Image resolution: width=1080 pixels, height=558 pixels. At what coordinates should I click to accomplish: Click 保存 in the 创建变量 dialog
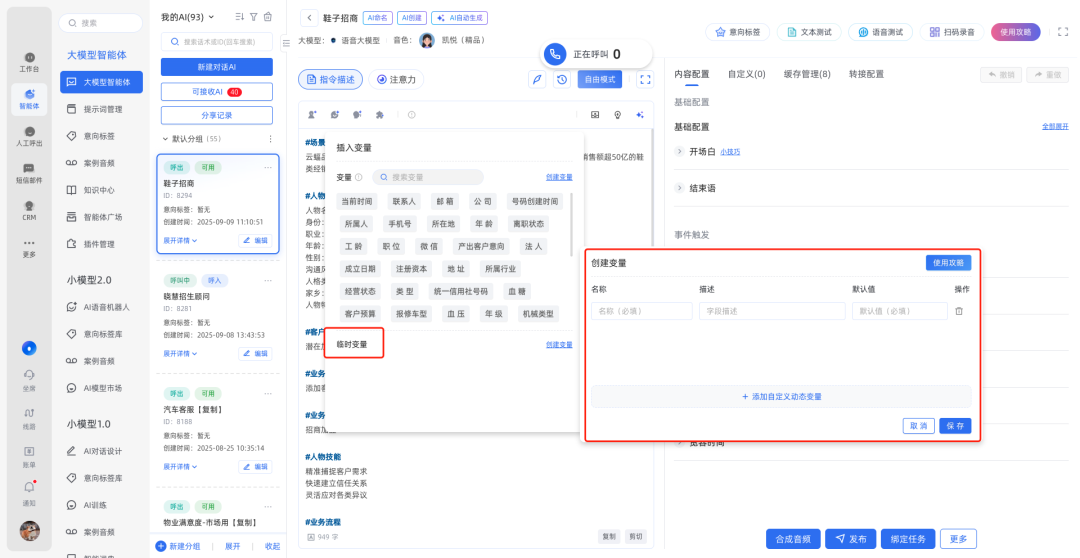(955, 426)
